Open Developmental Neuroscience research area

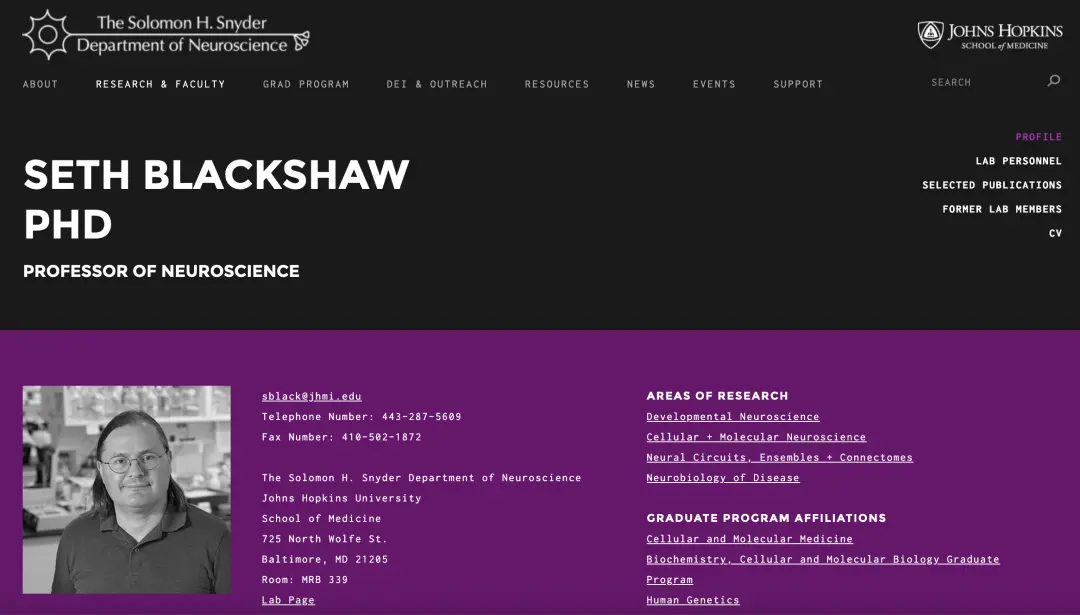pos(733,417)
